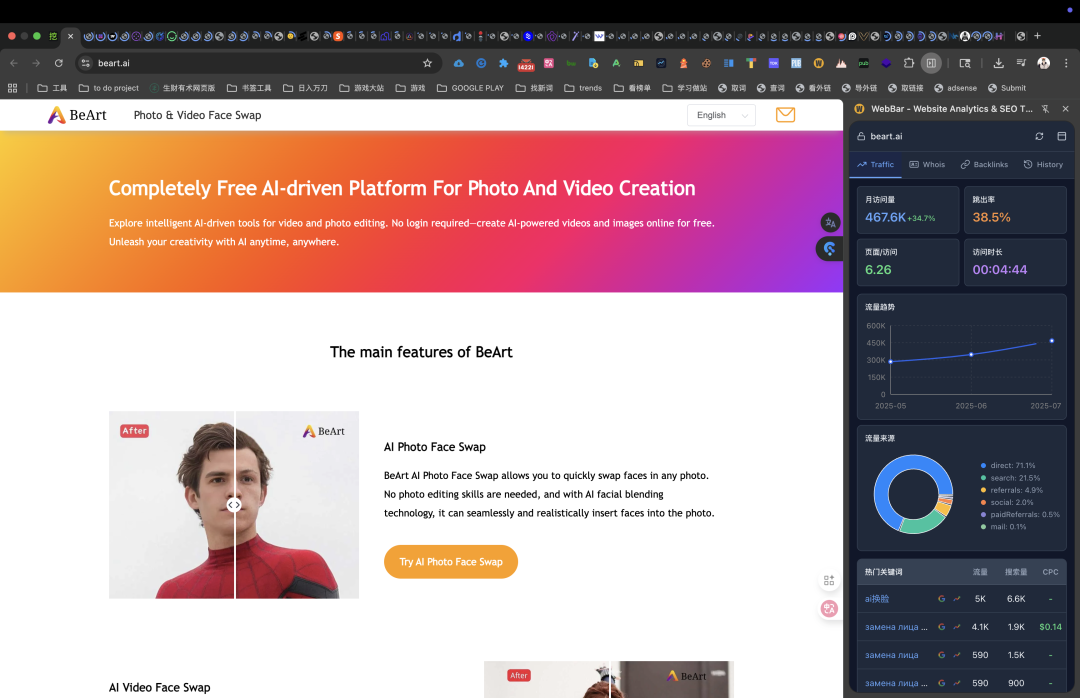Switch to the Whois tab
The width and height of the screenshot is (1080, 698).
(927, 165)
